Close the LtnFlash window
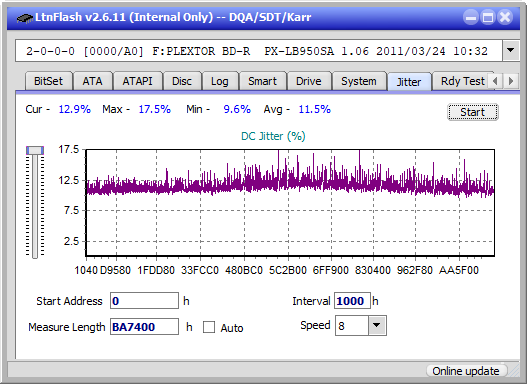This screenshot has width=527, height=384. tap(505, 17)
